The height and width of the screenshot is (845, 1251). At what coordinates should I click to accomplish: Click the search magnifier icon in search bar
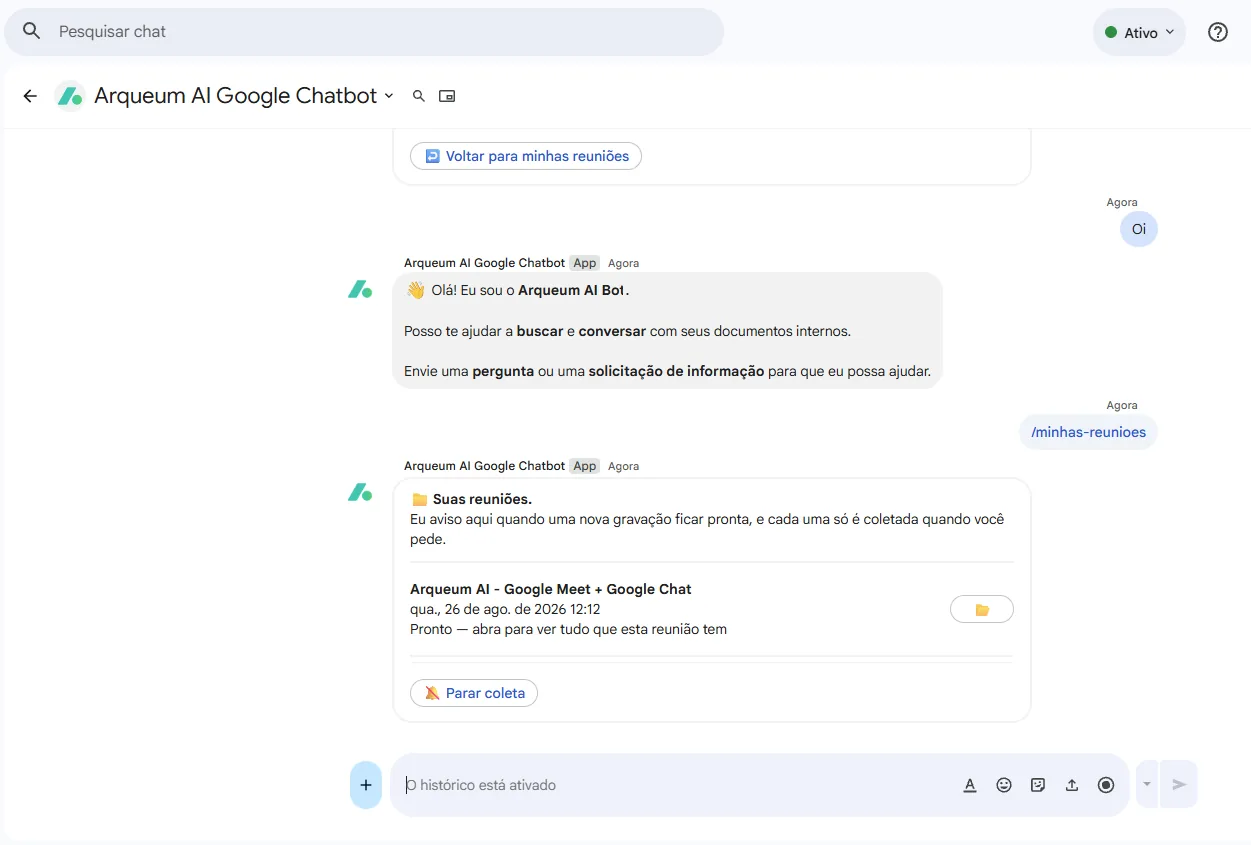point(32,31)
